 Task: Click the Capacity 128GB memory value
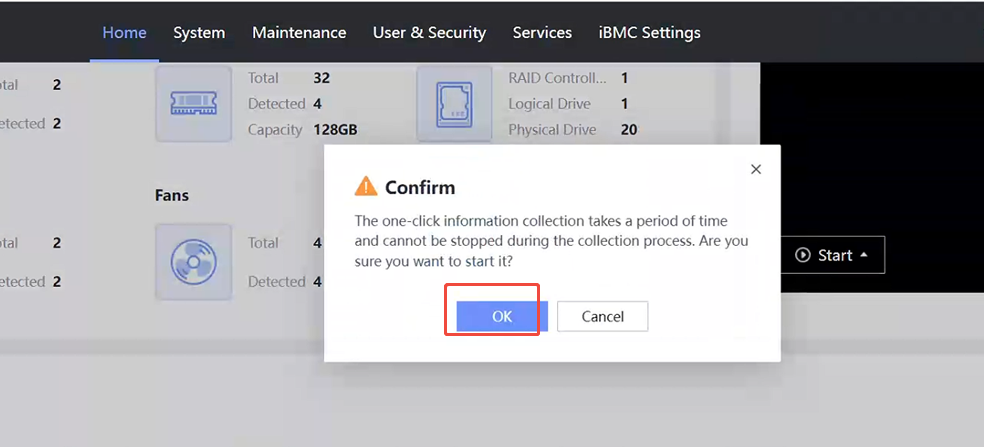[x=335, y=129]
